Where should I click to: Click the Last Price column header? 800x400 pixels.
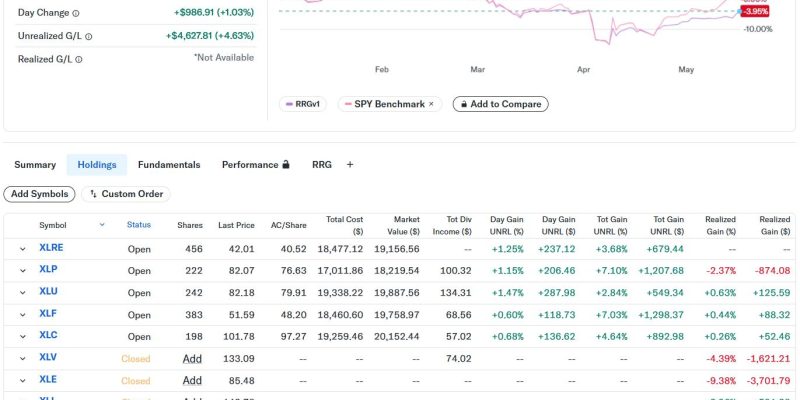pyautogui.click(x=236, y=226)
